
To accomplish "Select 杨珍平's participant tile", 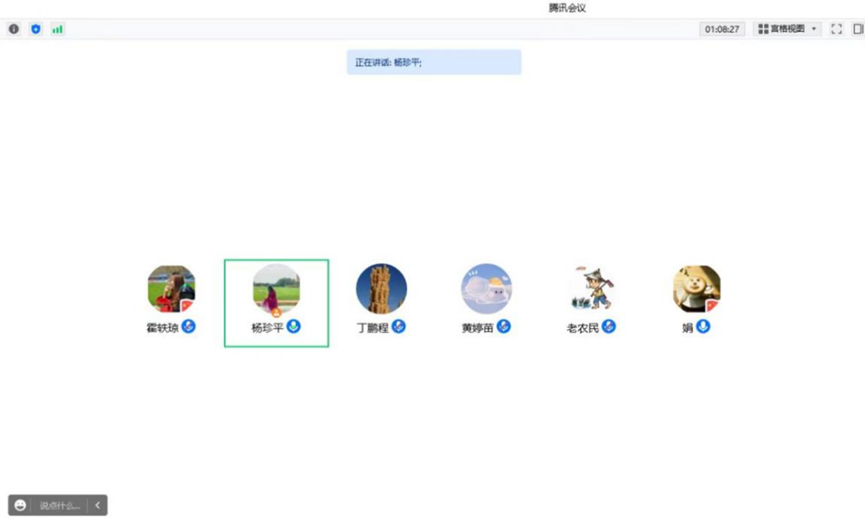I will (x=276, y=303).
